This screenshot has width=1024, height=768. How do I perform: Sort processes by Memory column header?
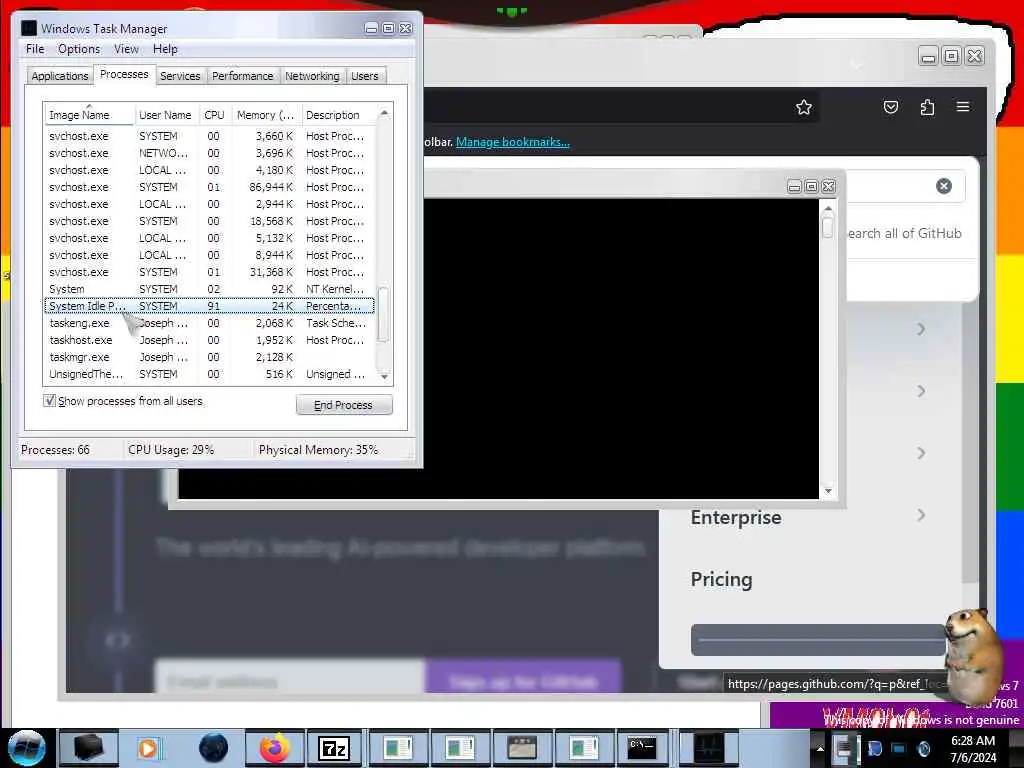[265, 115]
